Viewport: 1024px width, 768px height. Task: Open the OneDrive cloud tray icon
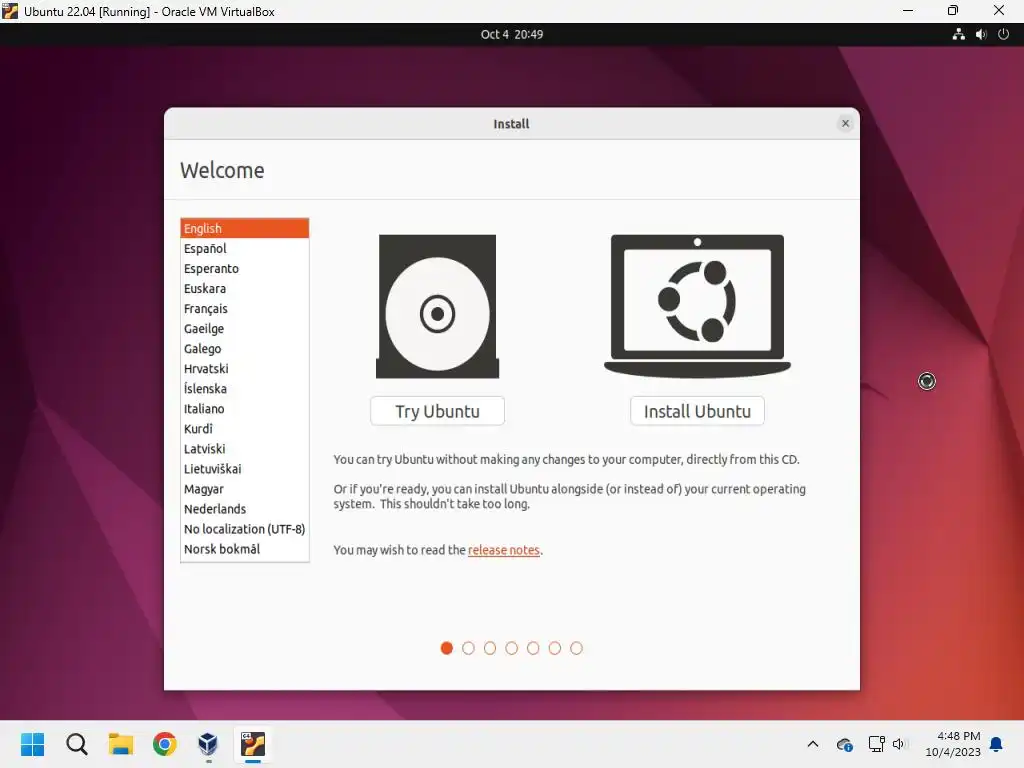844,744
